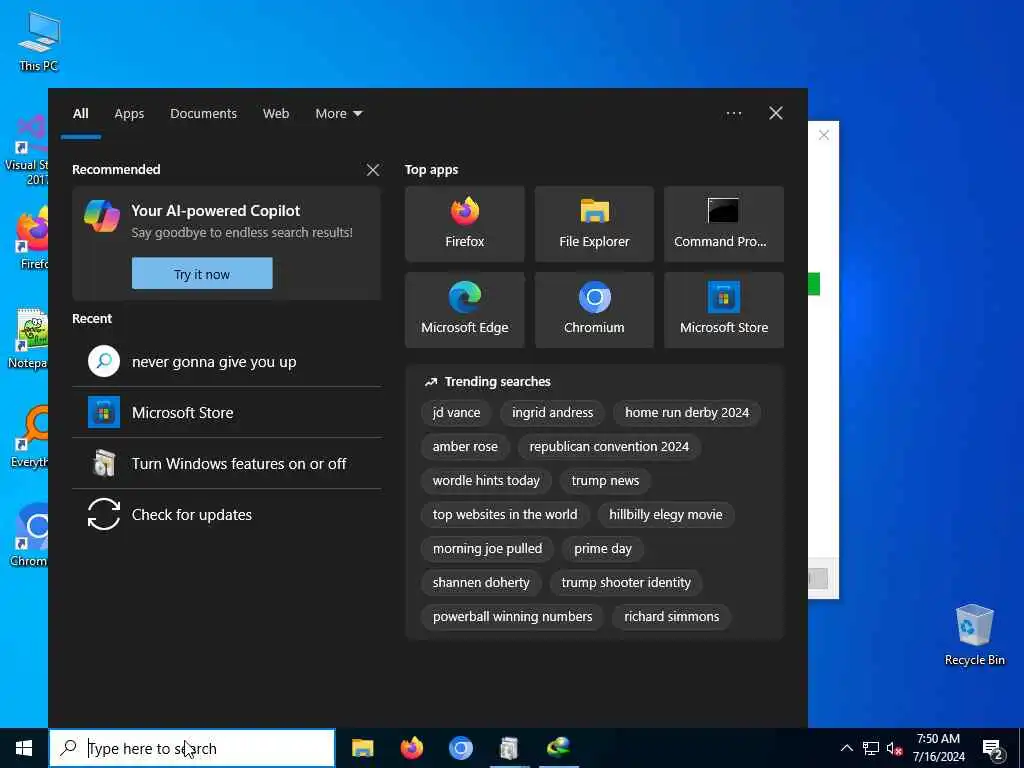This screenshot has width=1024, height=768.
Task: Search trending ingrid andress
Action: [552, 413]
